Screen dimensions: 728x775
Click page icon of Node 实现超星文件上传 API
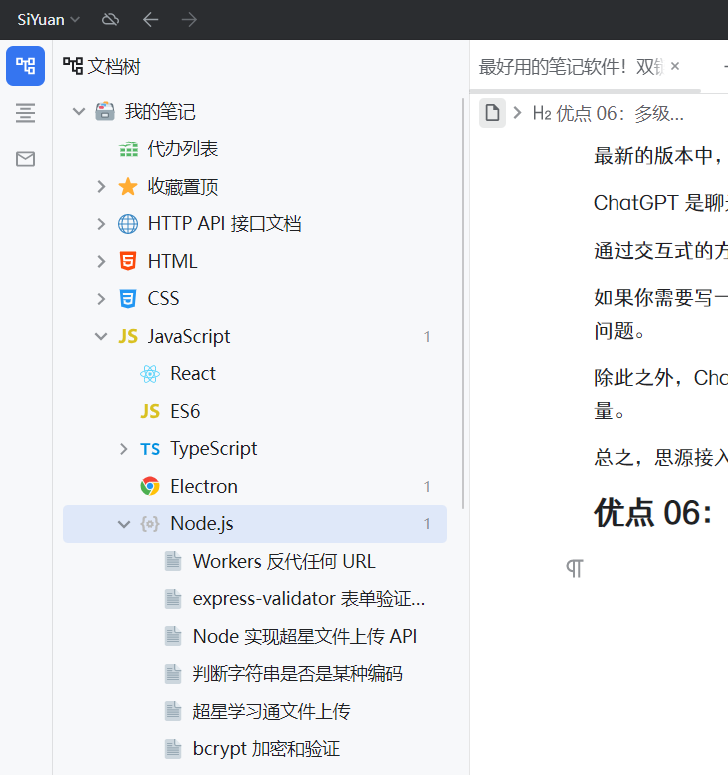pos(173,636)
